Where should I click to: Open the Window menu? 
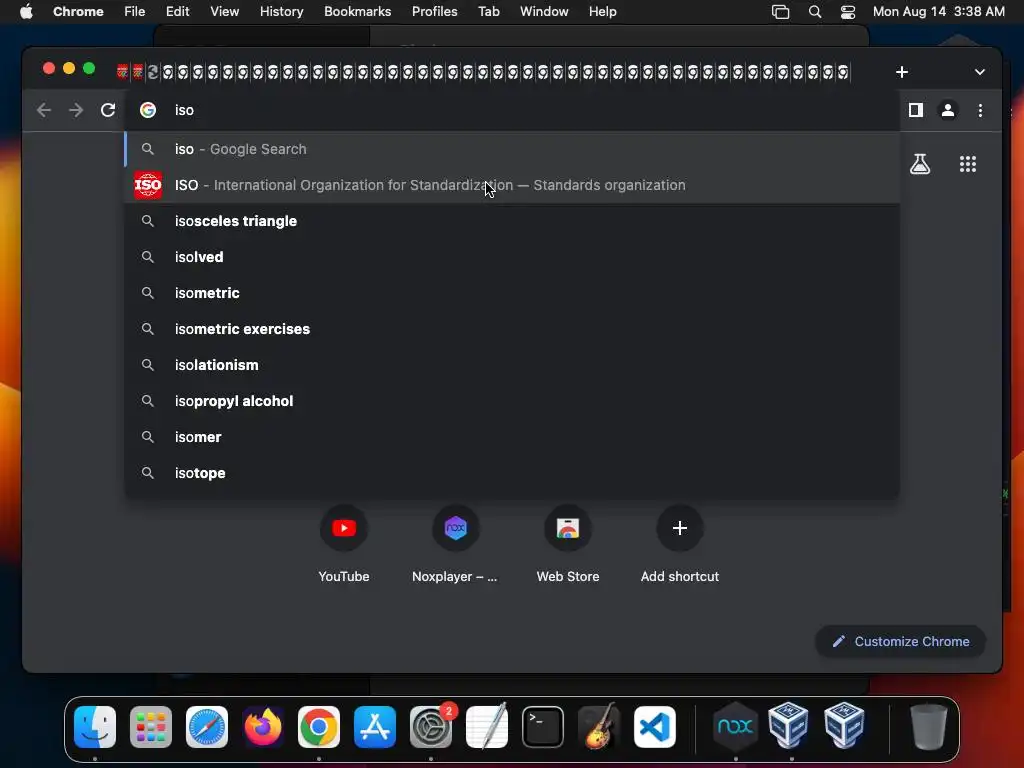pyautogui.click(x=544, y=12)
